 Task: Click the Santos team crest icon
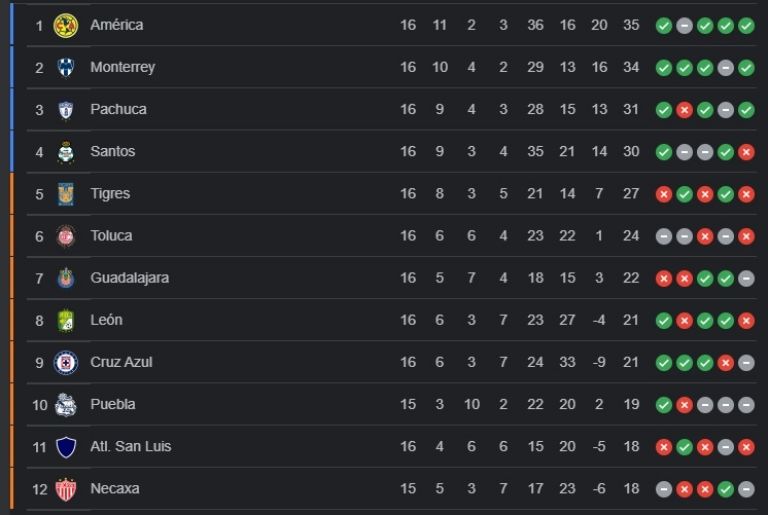(66, 152)
